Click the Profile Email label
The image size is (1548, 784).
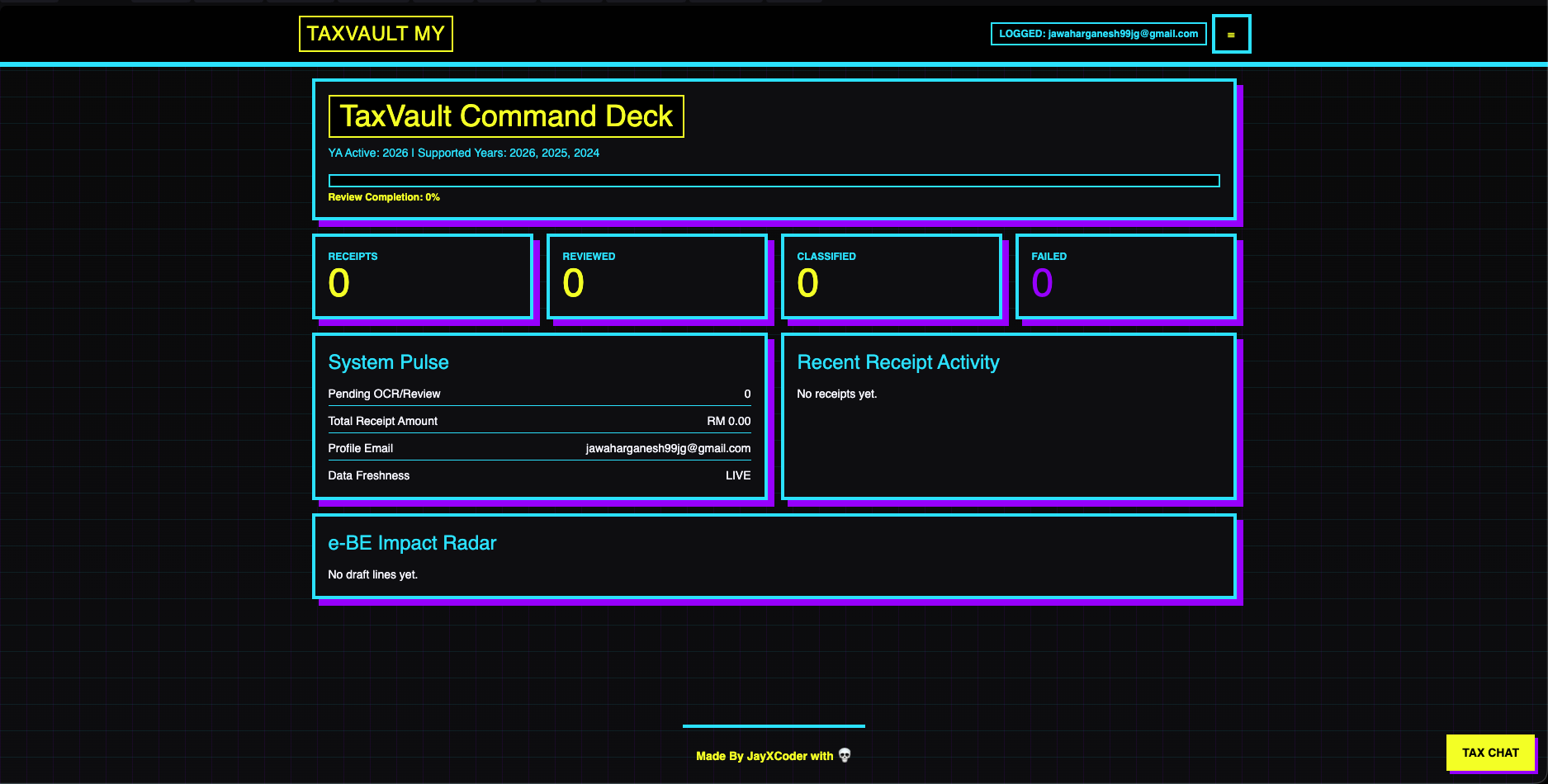click(361, 448)
